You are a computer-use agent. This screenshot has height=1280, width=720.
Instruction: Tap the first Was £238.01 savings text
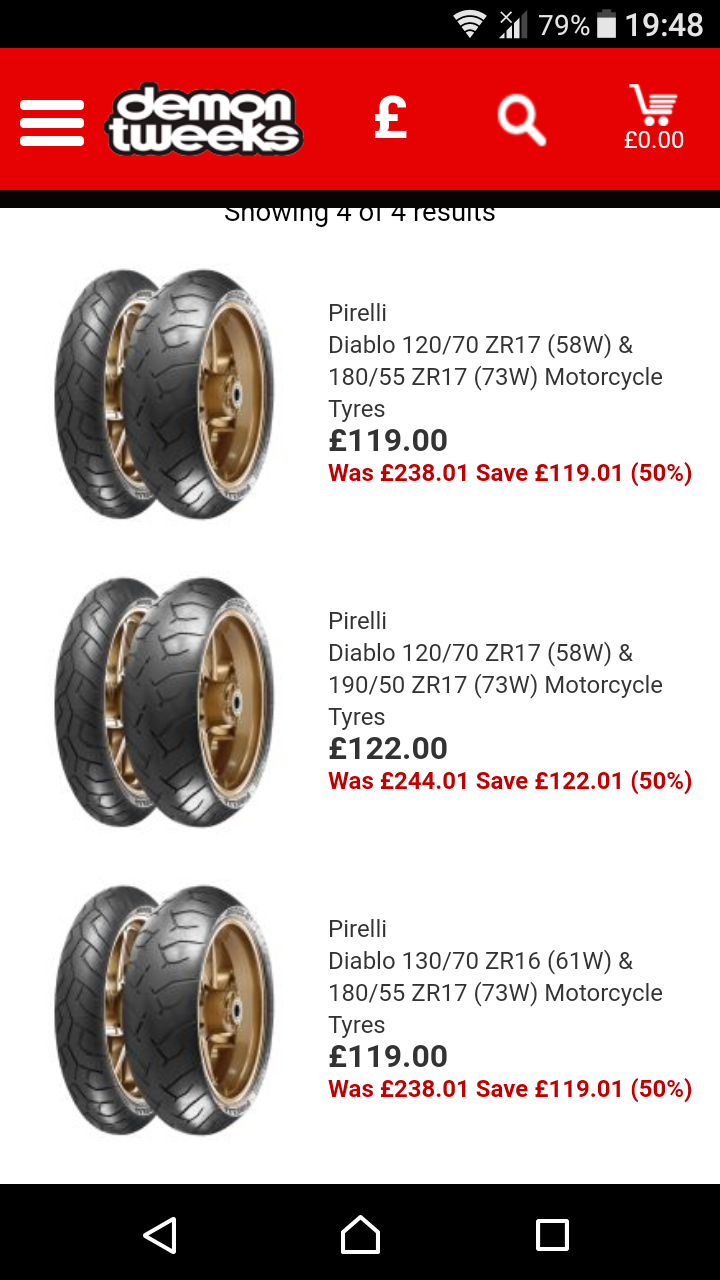[x=510, y=473]
